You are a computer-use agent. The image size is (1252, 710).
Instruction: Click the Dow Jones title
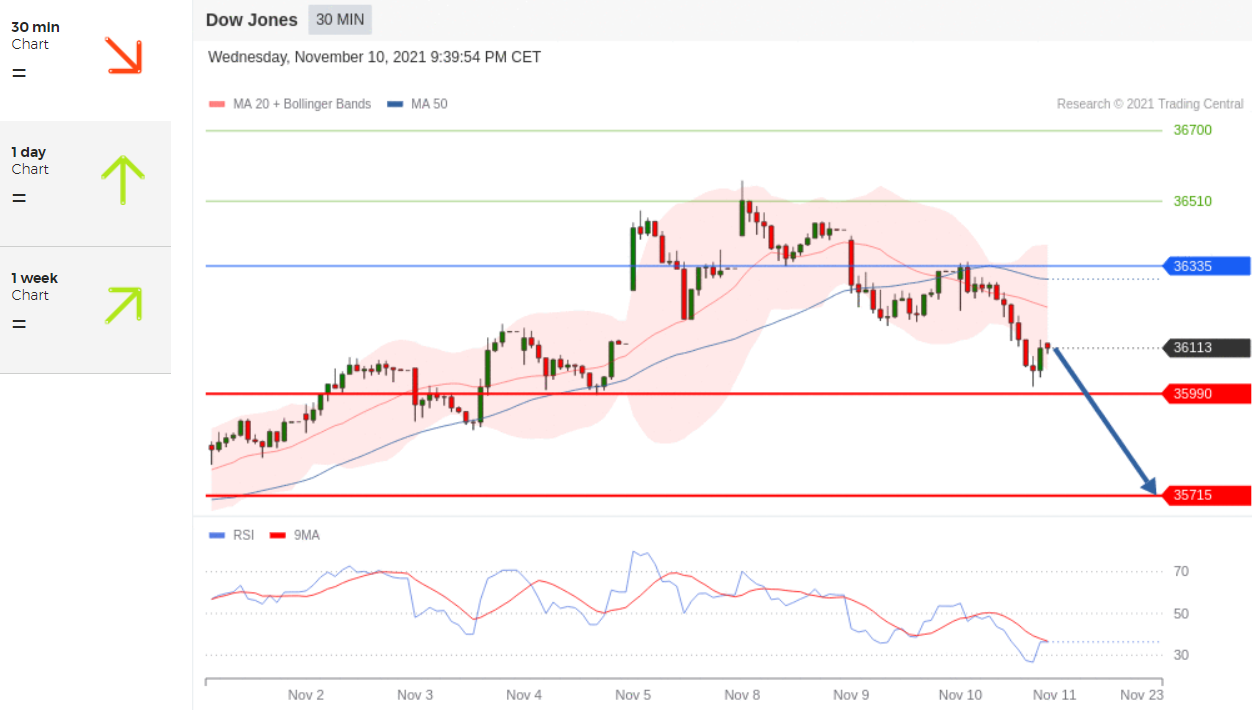tap(251, 20)
